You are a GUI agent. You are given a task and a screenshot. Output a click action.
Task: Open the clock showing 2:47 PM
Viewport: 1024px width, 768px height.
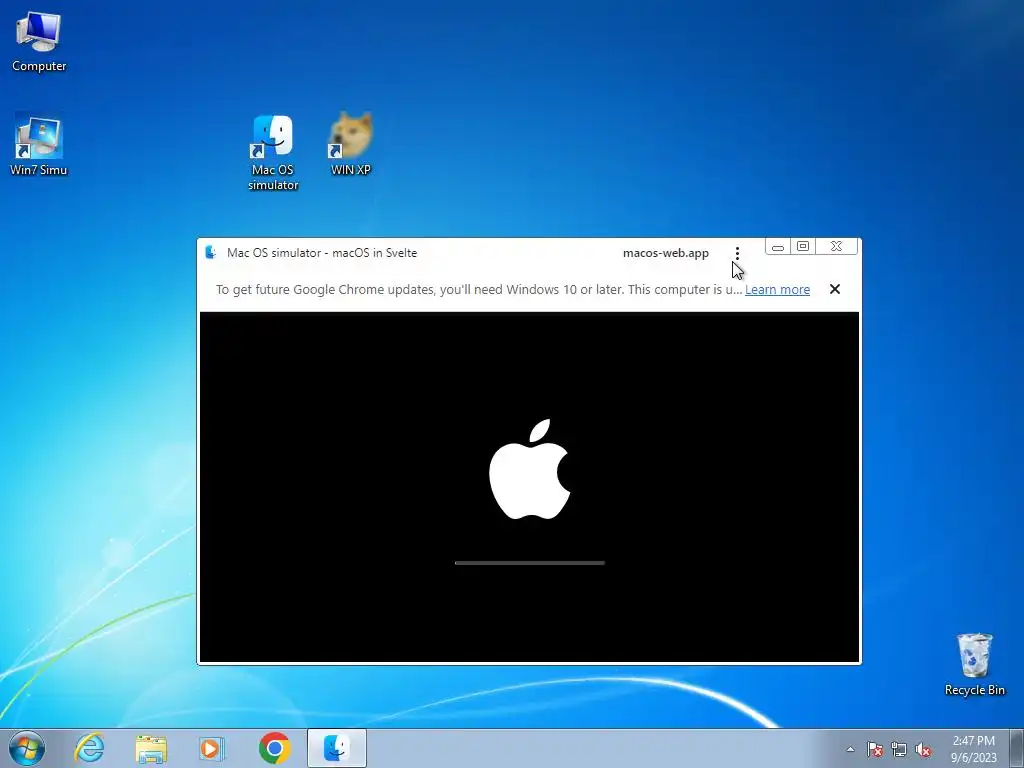[x=974, y=748]
